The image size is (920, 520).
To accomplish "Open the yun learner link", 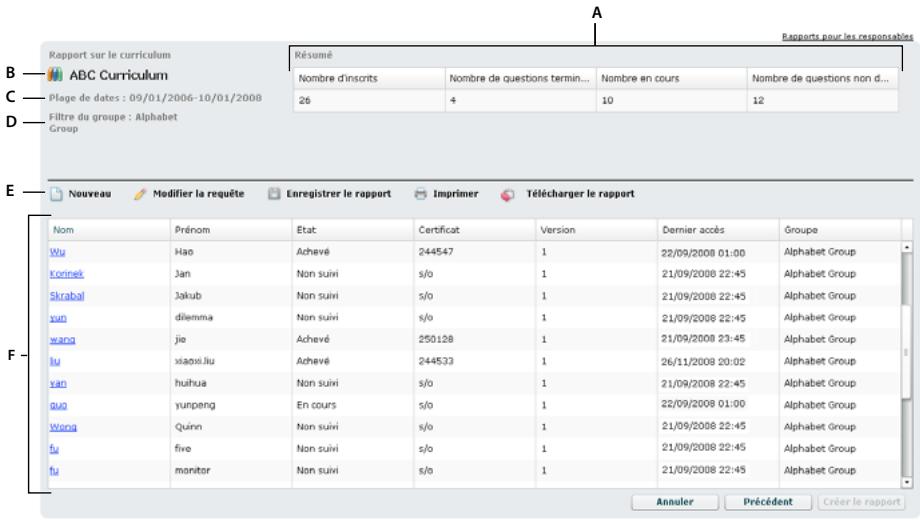I will (x=58, y=318).
